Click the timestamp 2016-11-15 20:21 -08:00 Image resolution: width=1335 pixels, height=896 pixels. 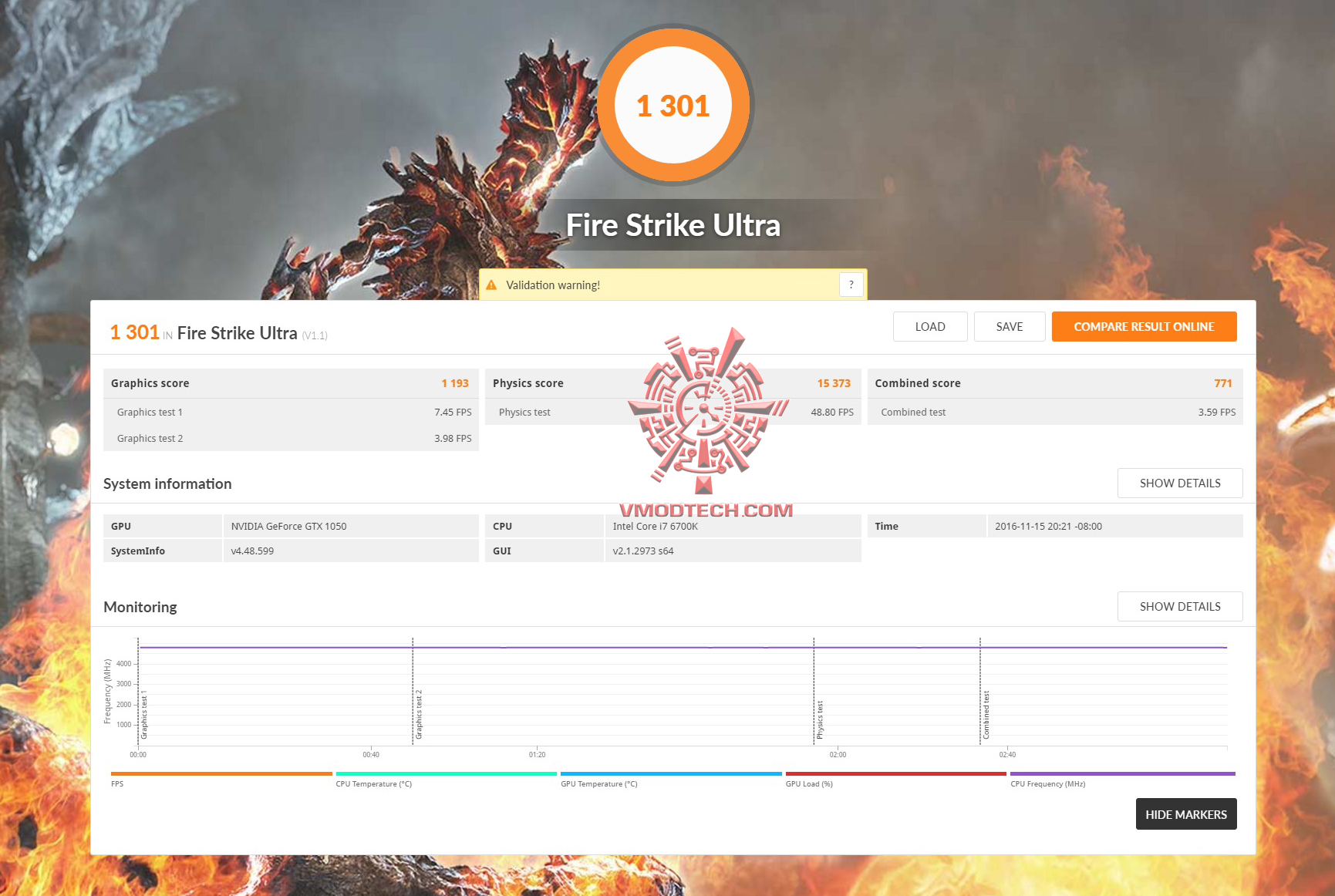(1048, 527)
